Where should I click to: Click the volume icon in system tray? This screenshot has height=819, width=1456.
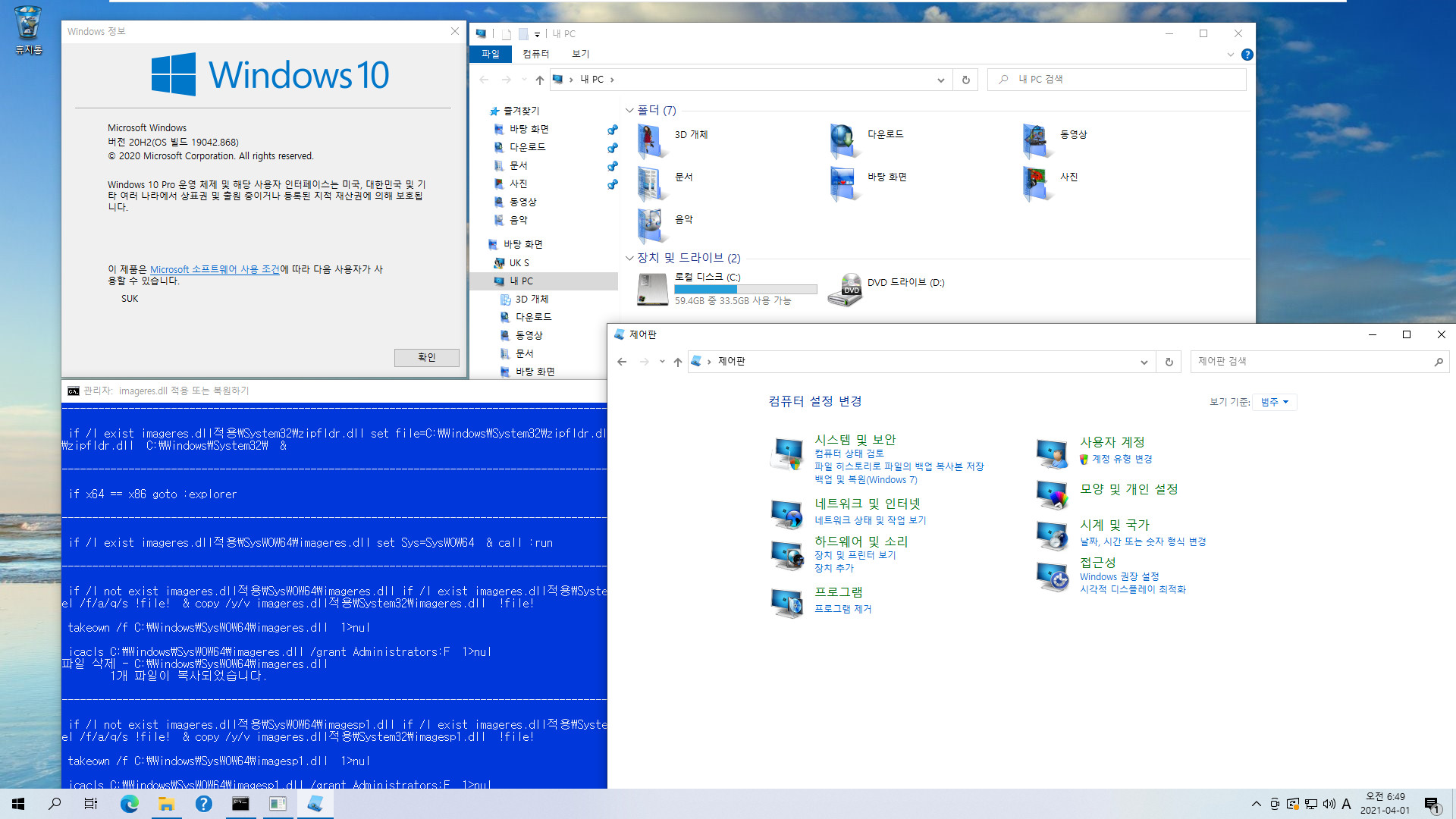(x=1329, y=804)
